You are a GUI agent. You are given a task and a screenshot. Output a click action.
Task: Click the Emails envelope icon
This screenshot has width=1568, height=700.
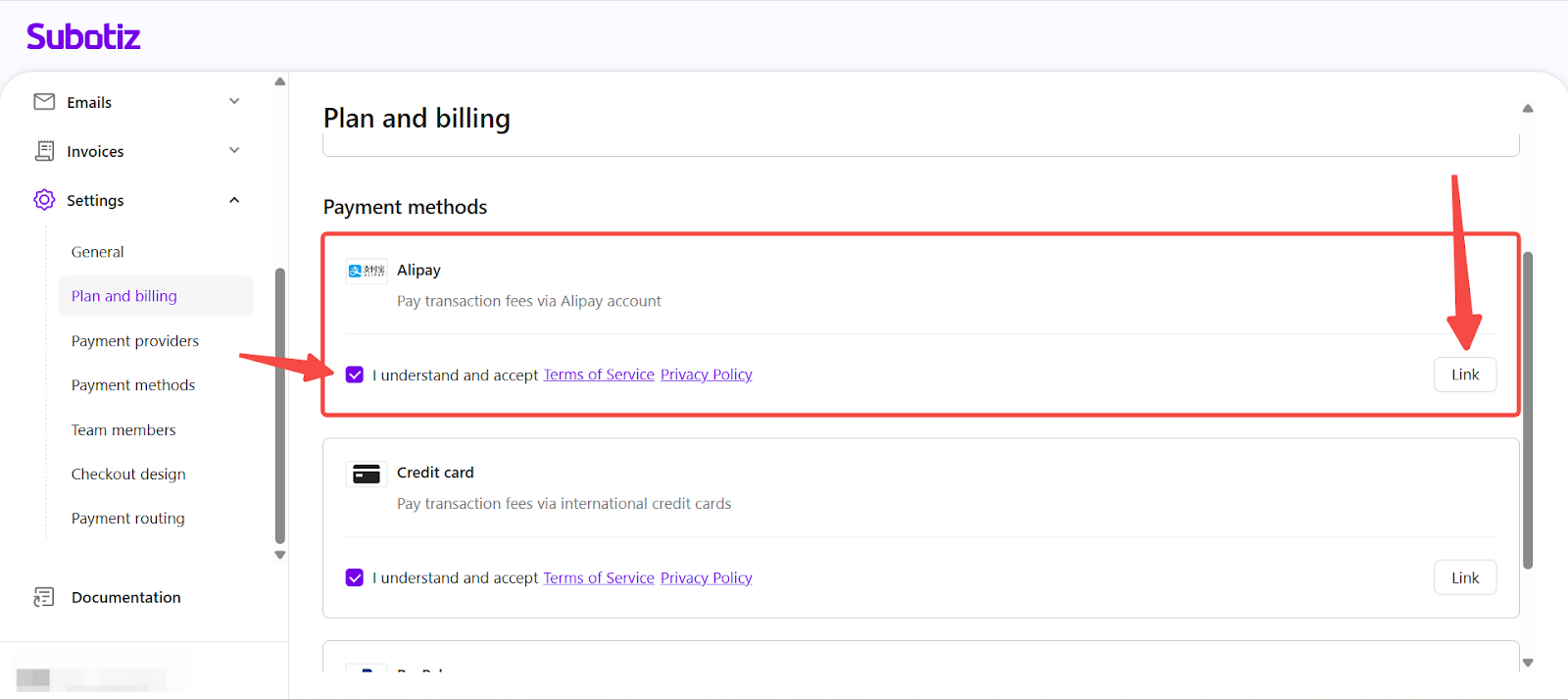click(x=44, y=102)
